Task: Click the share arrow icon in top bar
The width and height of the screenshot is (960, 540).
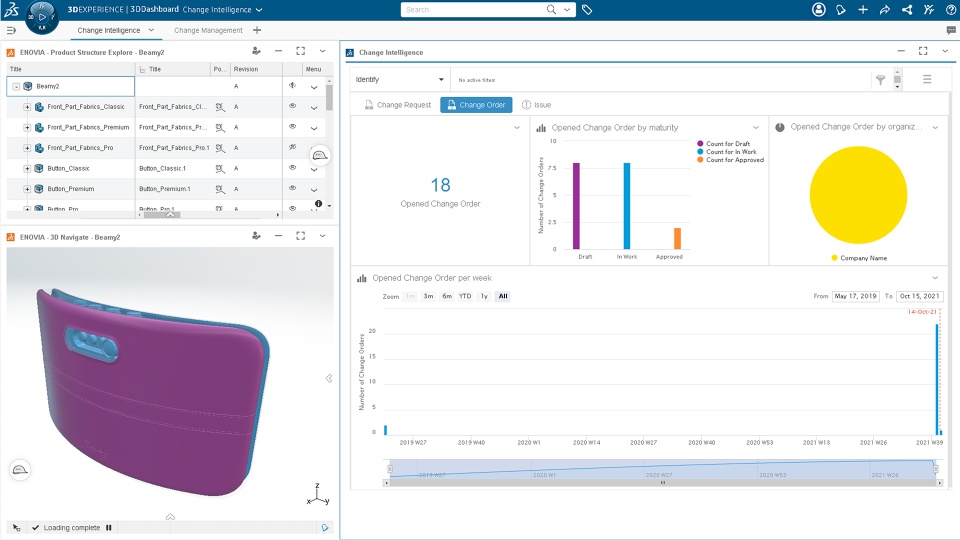Action: (x=885, y=10)
